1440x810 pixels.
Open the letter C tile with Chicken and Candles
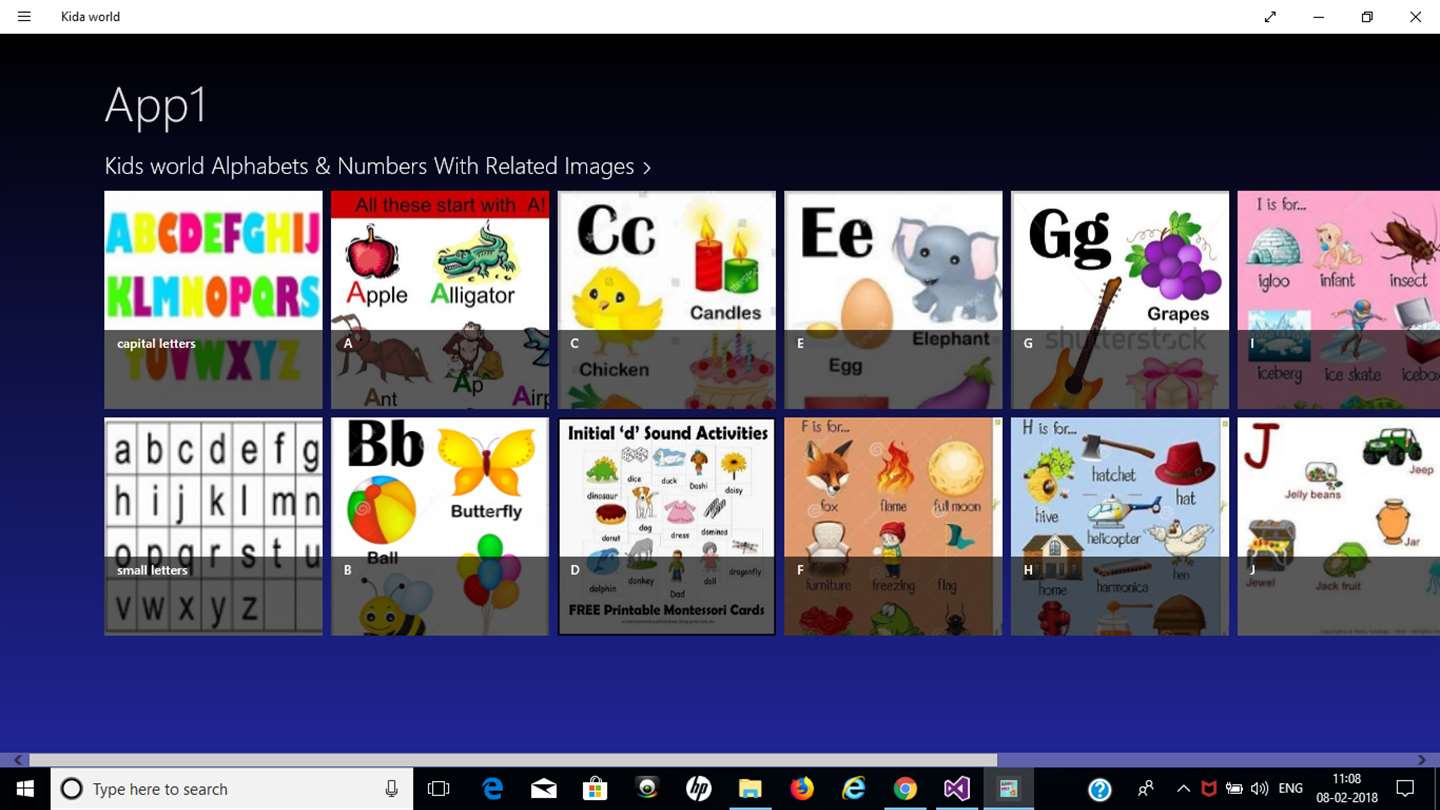[667, 300]
